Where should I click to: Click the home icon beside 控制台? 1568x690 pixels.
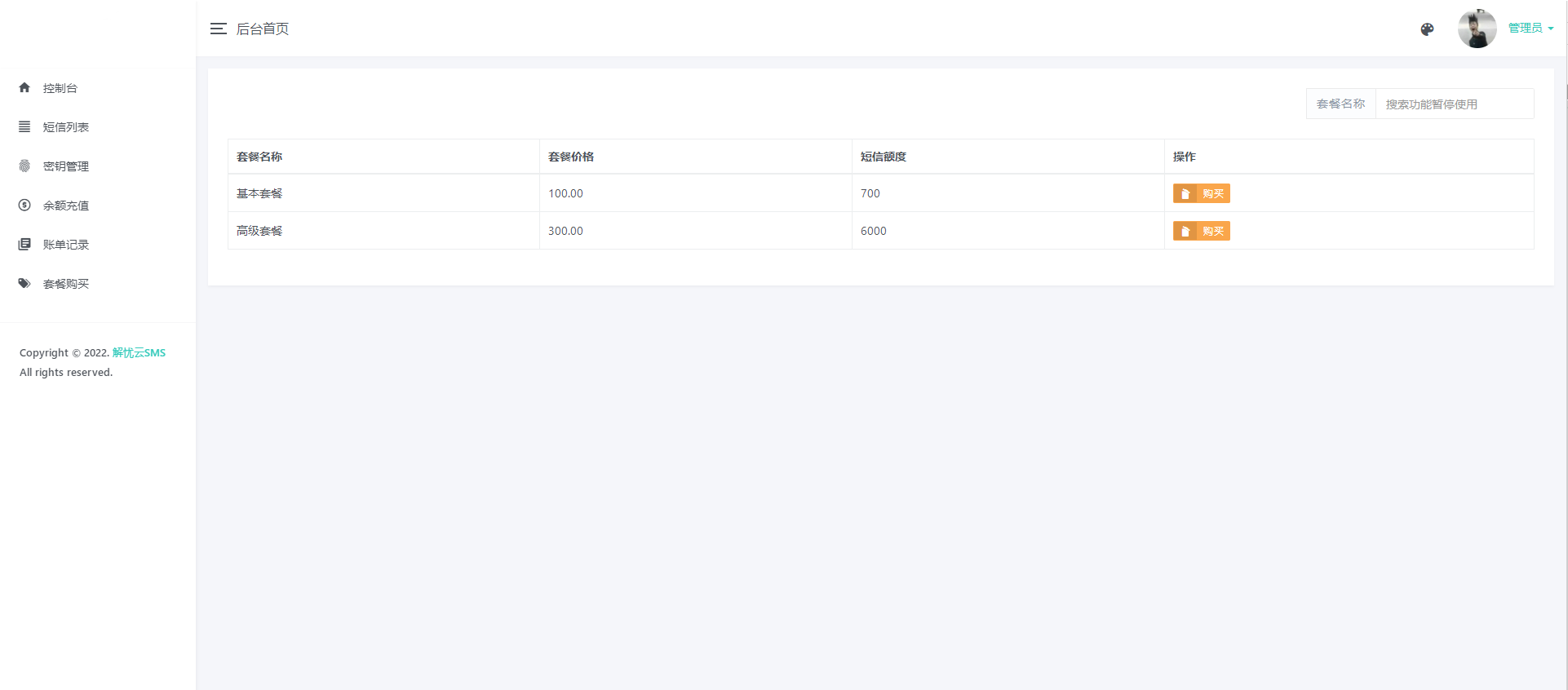click(24, 87)
